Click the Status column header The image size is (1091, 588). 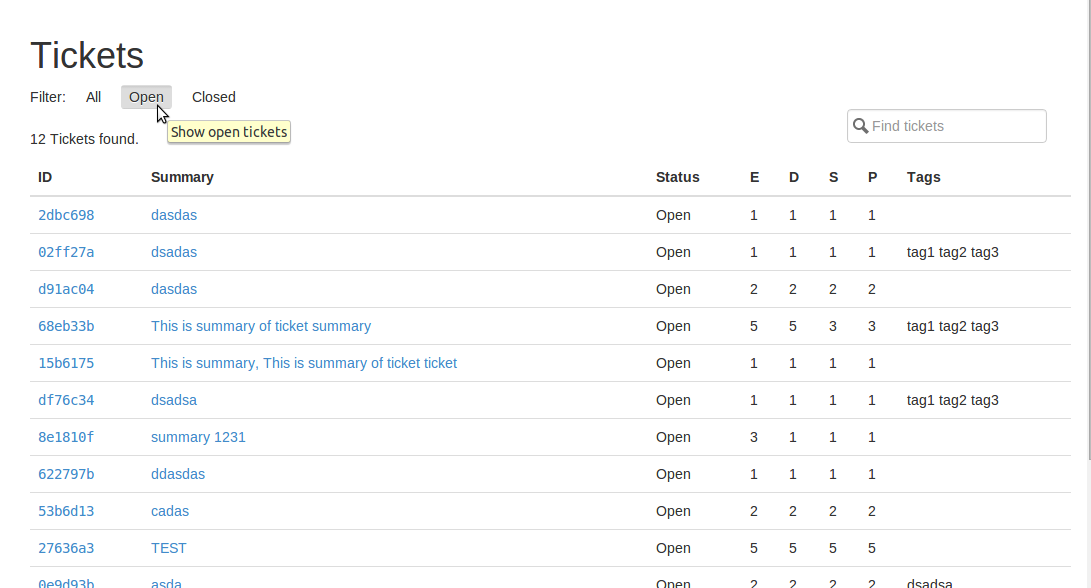point(677,177)
